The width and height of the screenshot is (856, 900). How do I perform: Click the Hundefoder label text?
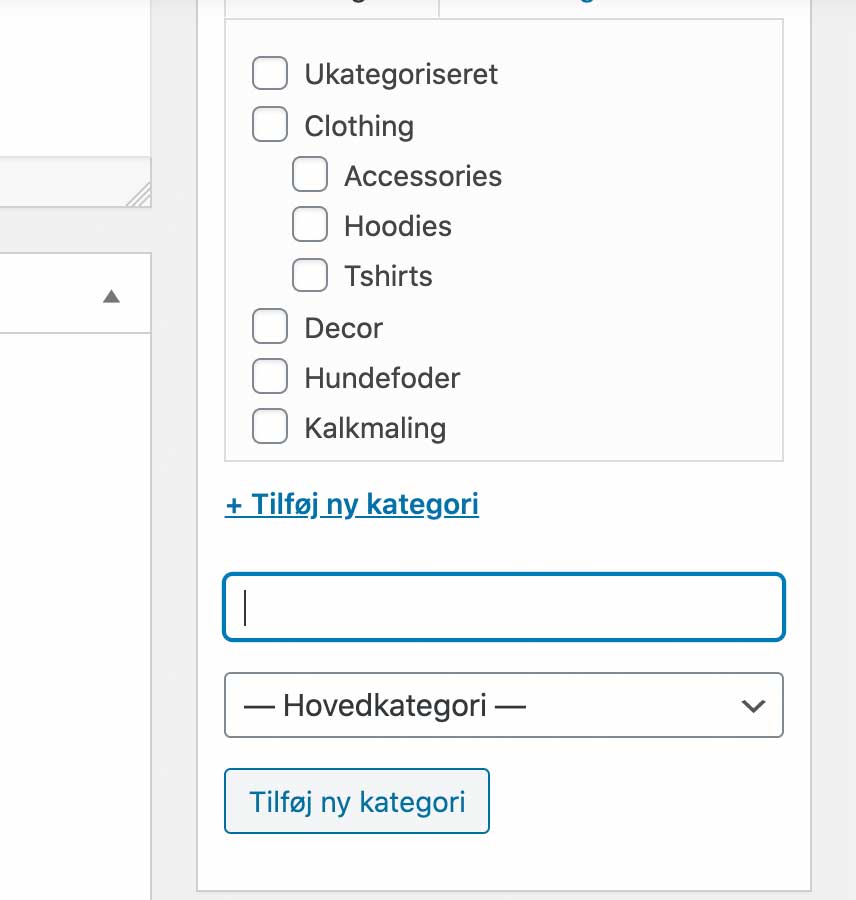tap(382, 378)
